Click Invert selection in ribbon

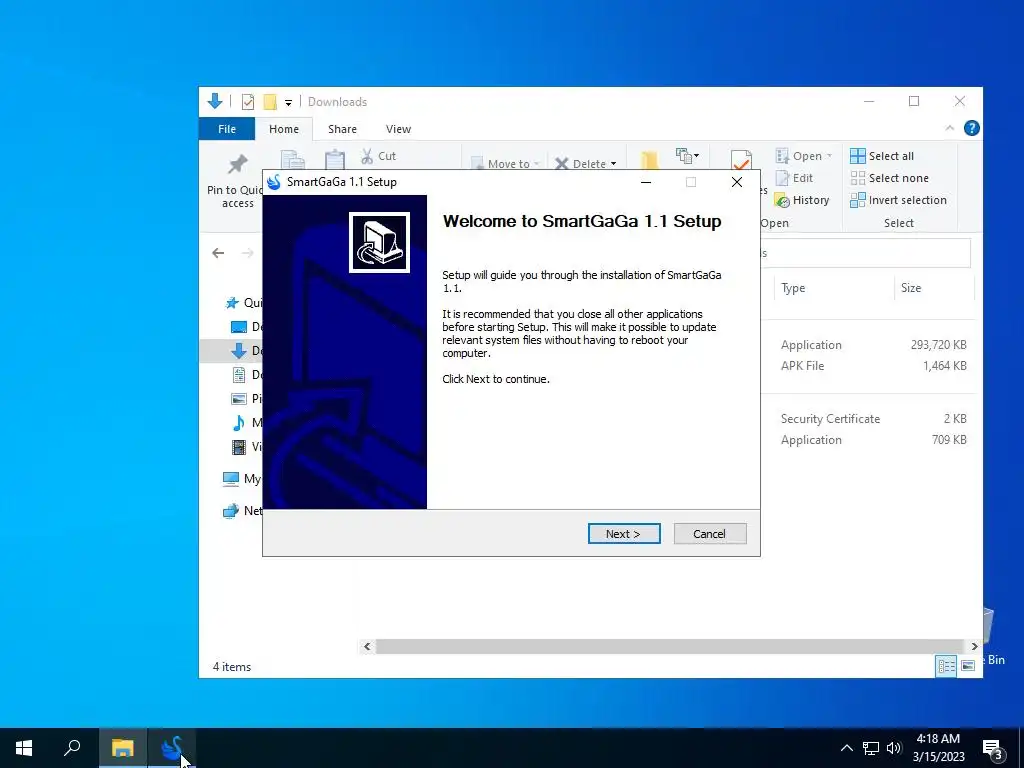click(898, 200)
